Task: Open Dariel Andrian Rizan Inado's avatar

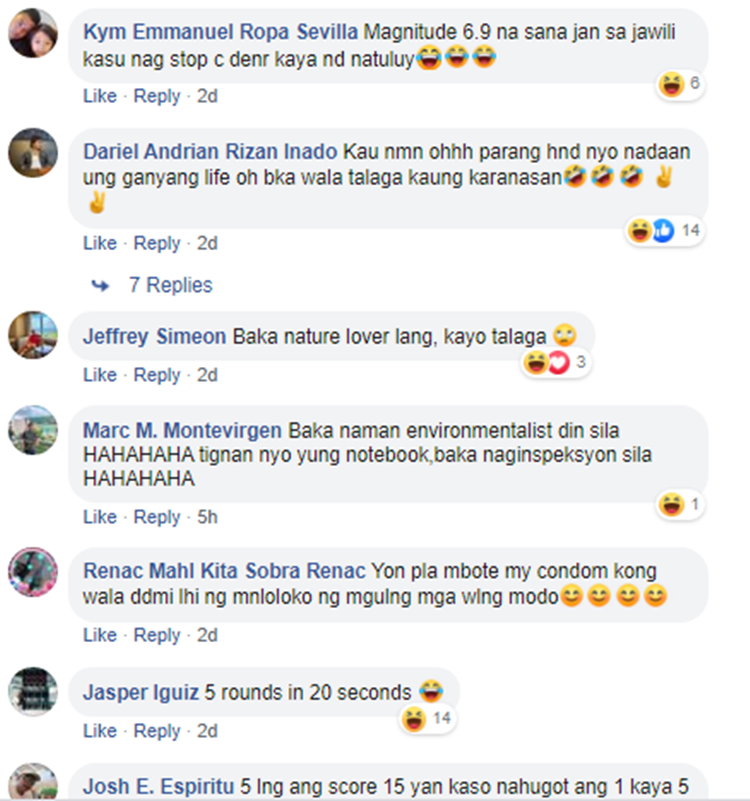Action: pos(33,153)
